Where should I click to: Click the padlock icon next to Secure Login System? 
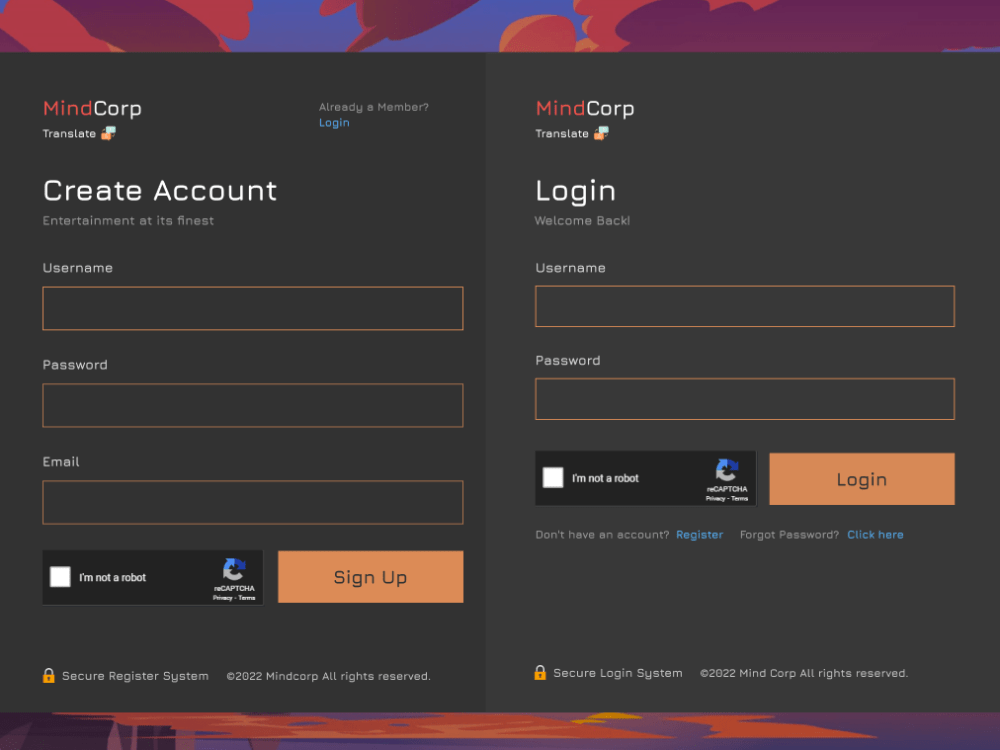click(x=541, y=673)
